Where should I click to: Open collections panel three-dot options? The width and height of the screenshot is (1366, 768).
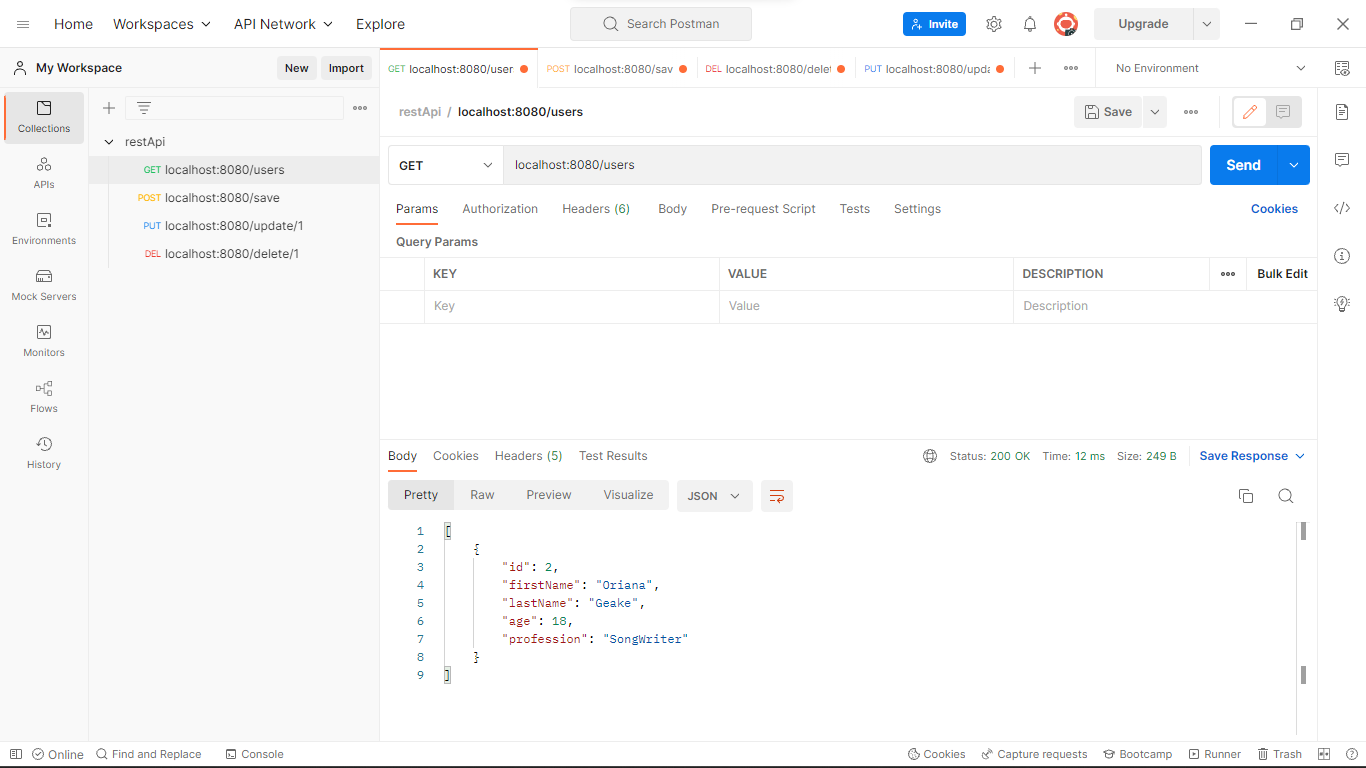click(x=360, y=108)
